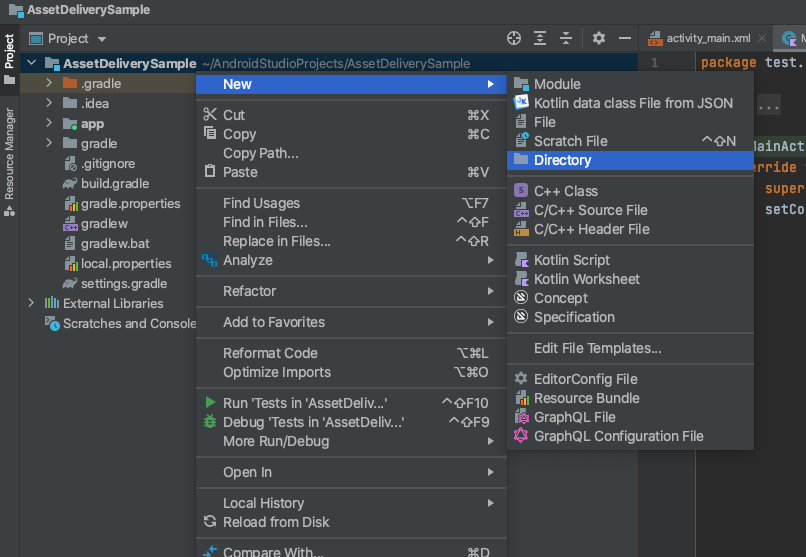Click the Concept icon
This screenshot has width=806, height=557.
click(x=521, y=298)
